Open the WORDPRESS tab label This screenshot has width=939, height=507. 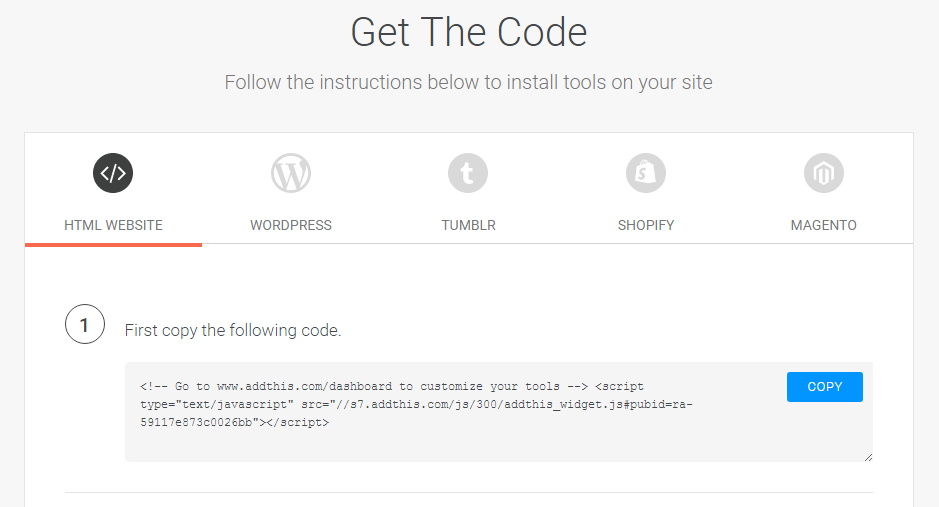coord(291,225)
